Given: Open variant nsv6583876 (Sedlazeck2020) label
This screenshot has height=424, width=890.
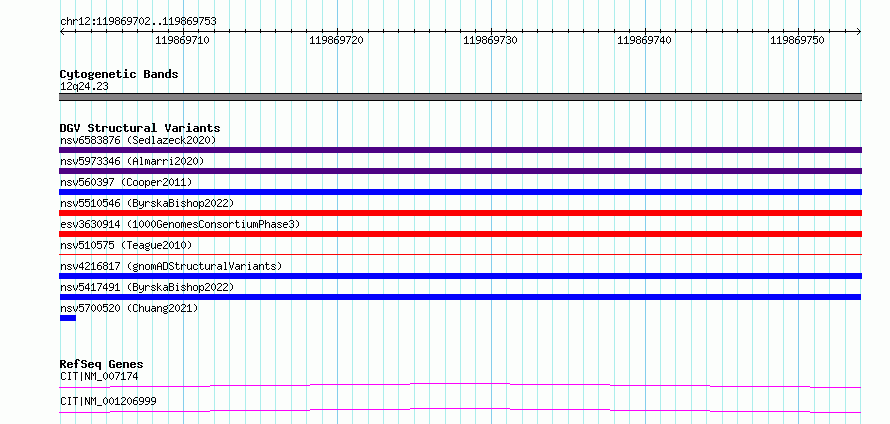Looking at the screenshot, I should (138, 140).
